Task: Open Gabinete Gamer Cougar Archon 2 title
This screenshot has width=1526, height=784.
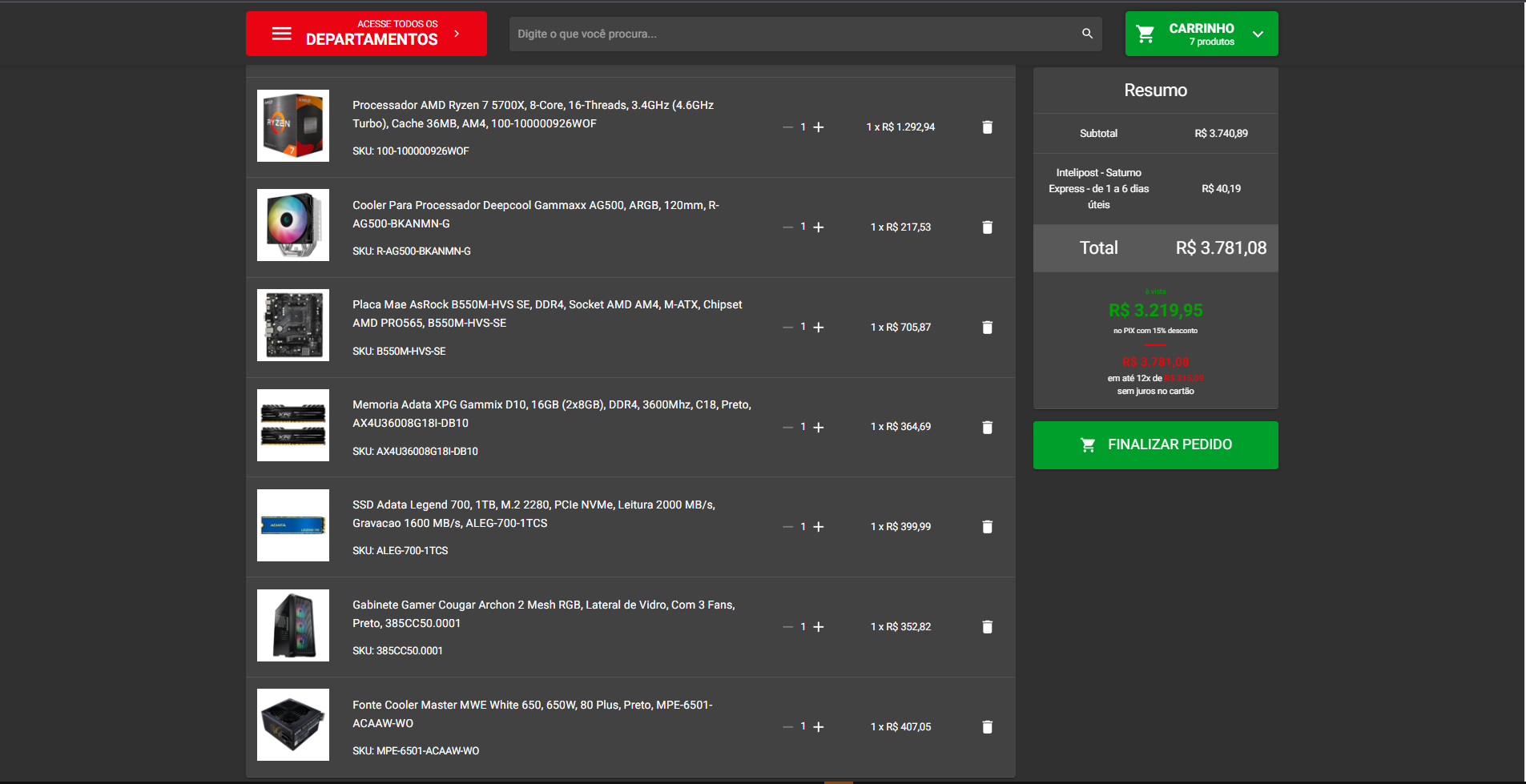Action: [544, 614]
